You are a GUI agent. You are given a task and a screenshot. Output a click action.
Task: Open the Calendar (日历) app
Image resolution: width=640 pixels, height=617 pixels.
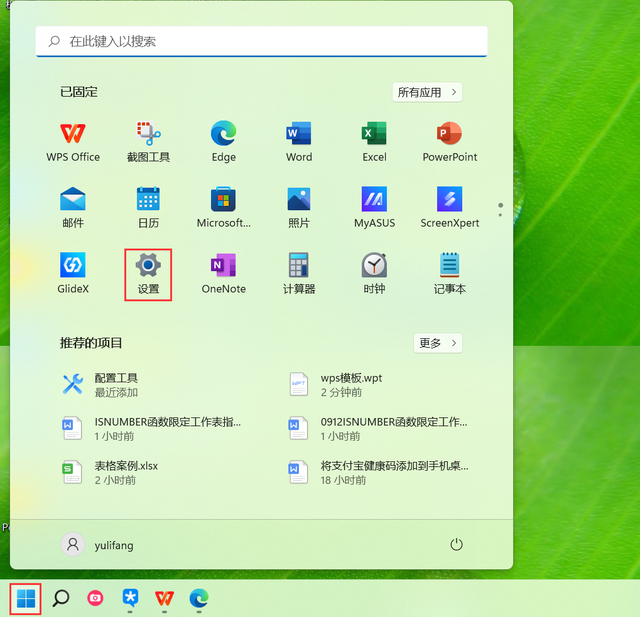[148, 208]
